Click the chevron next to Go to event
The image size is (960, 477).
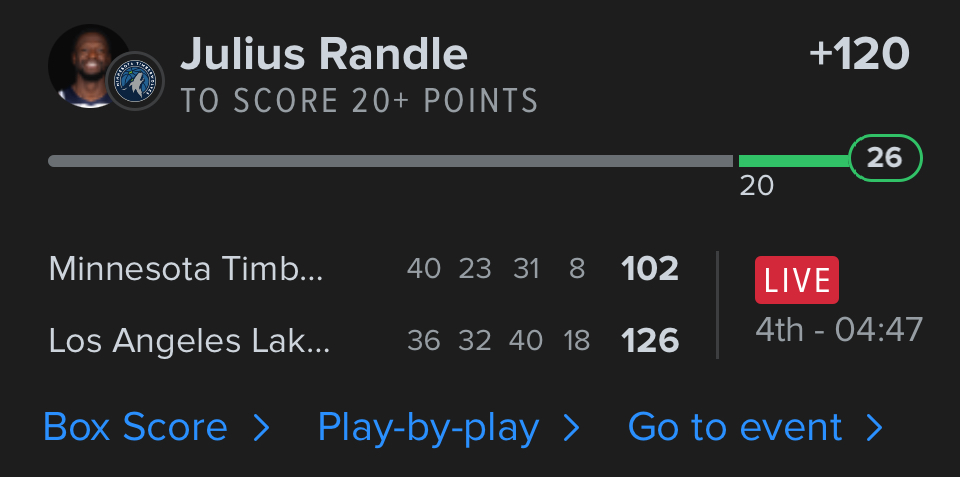[875, 428]
